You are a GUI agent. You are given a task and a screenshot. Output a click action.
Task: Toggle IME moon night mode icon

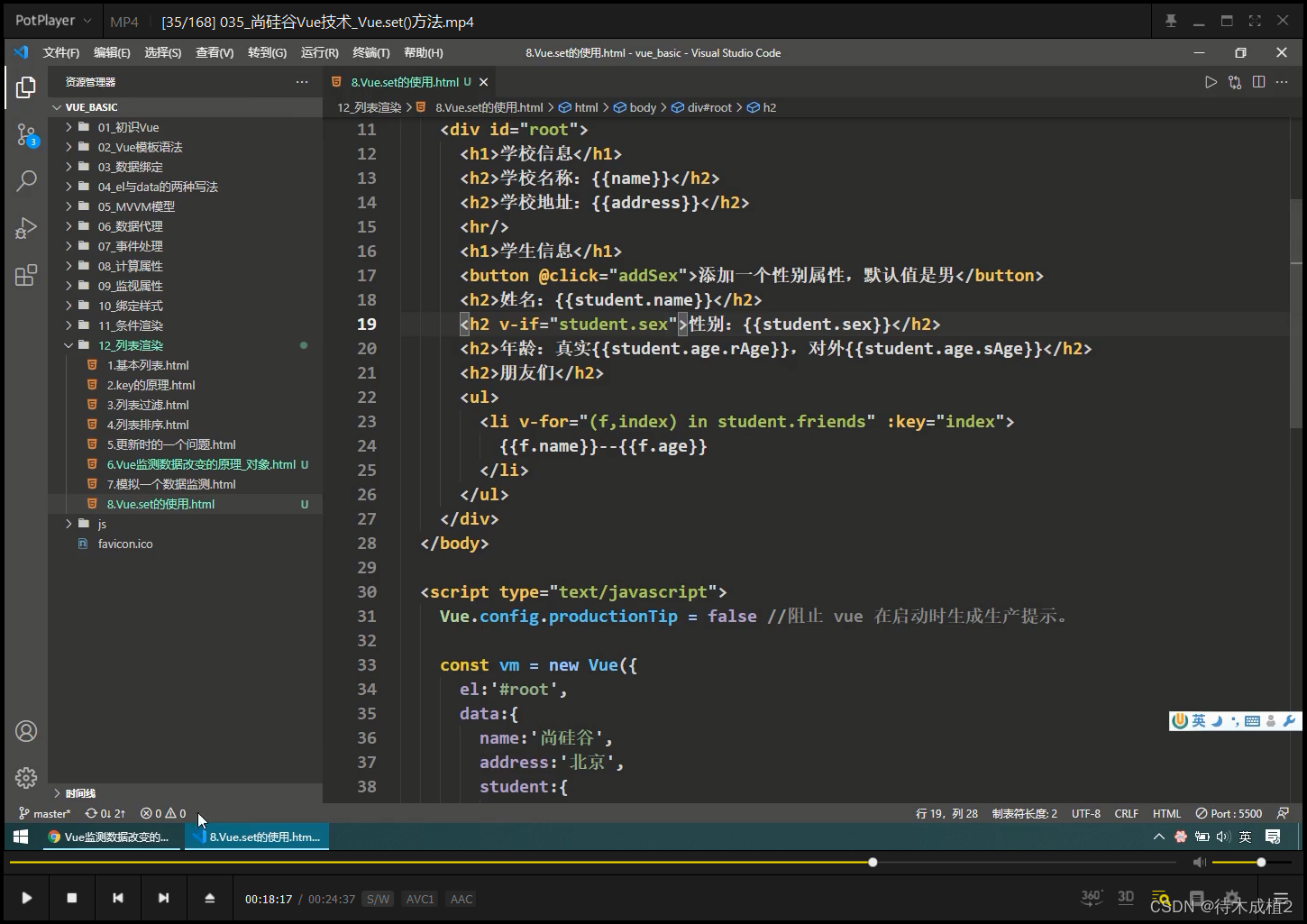pyautogui.click(x=1216, y=720)
